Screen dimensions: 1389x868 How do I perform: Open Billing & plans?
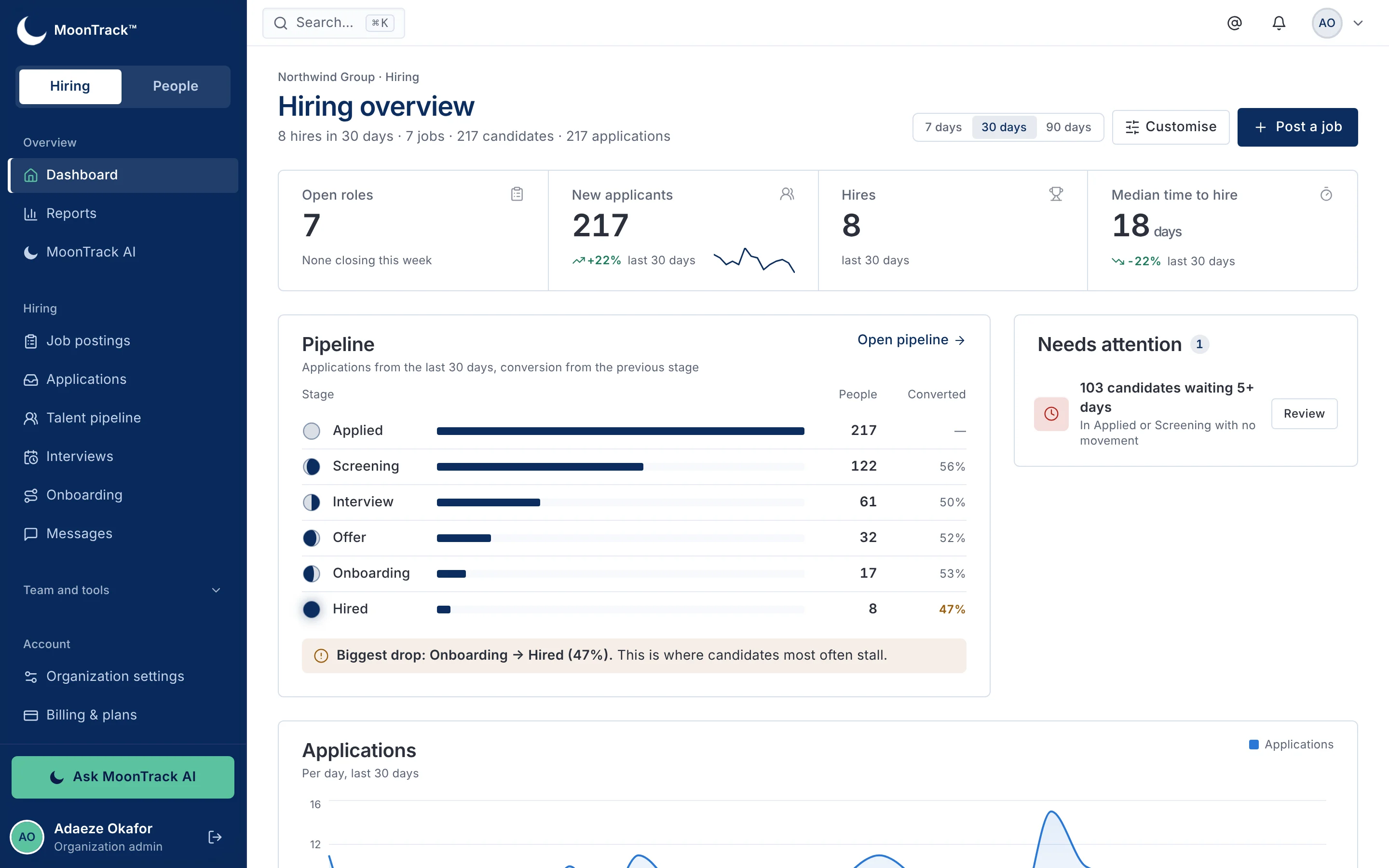tap(123, 715)
